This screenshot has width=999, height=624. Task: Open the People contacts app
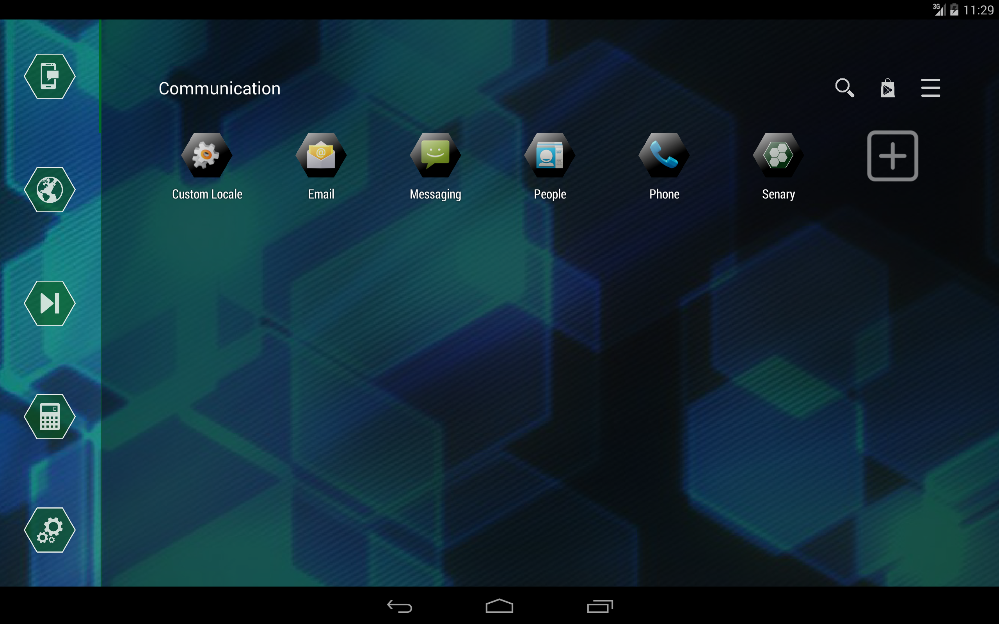pos(549,155)
